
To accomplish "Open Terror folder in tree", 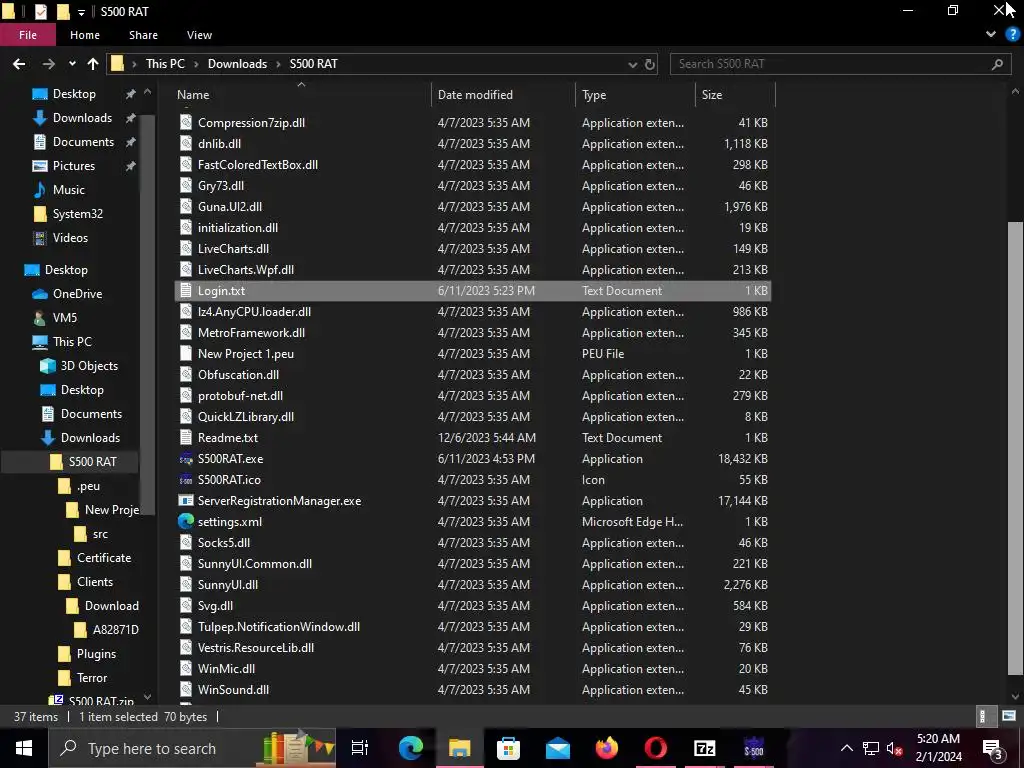I will pyautogui.click(x=91, y=679).
